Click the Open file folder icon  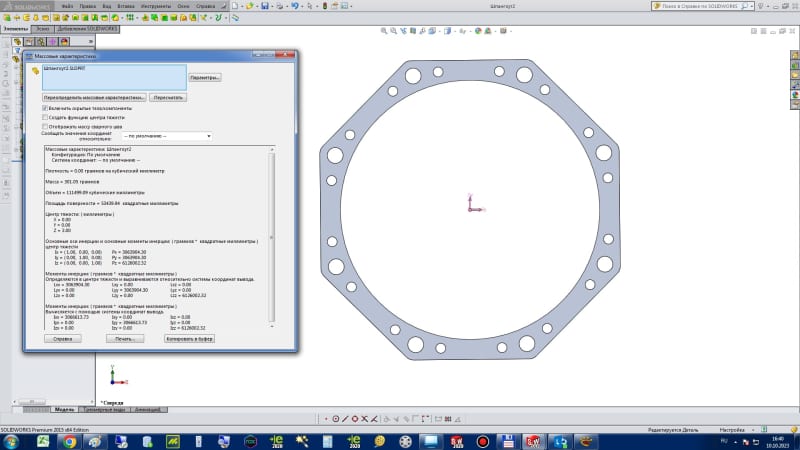(249, 6)
